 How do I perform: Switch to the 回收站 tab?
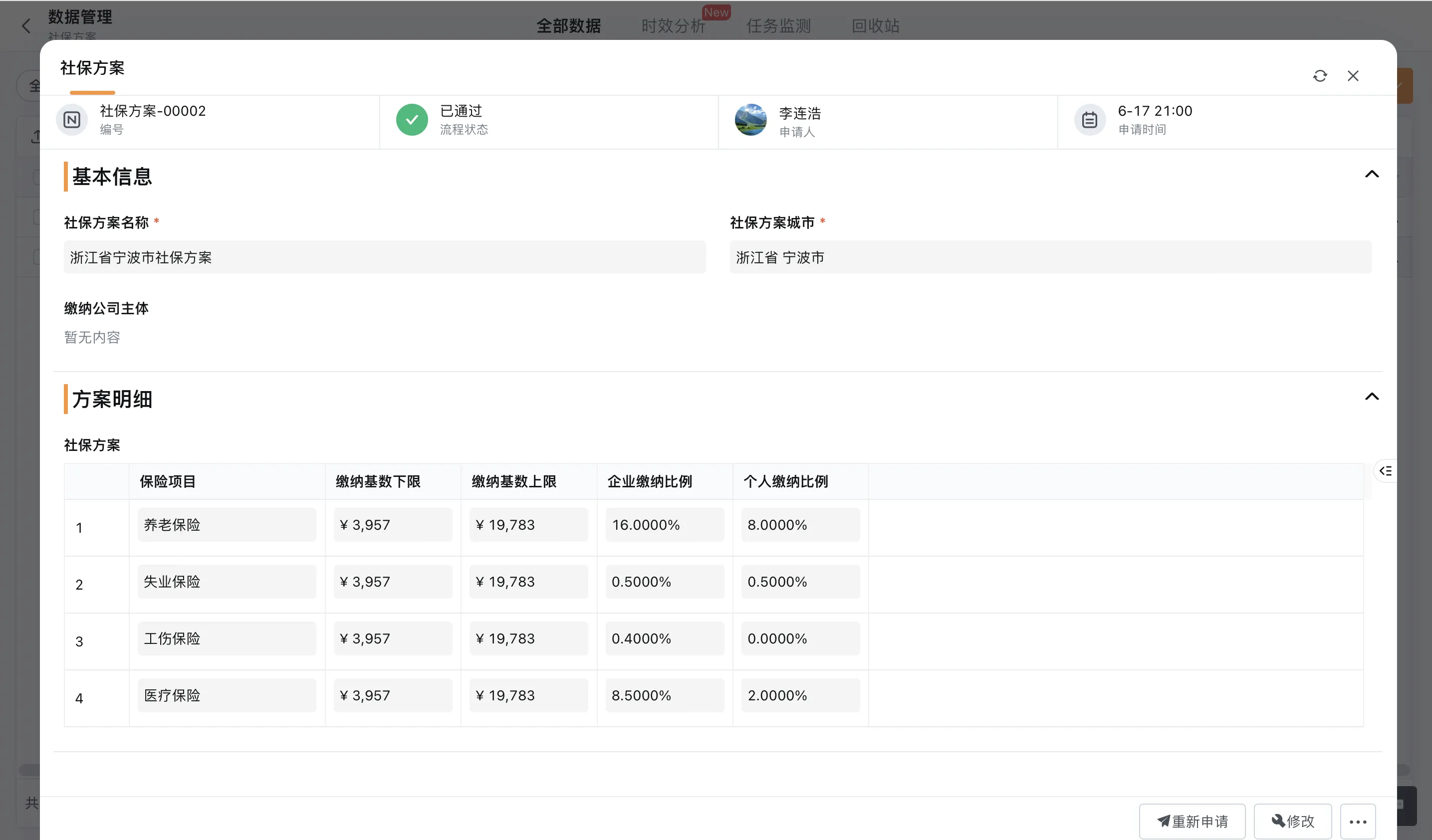click(x=875, y=26)
